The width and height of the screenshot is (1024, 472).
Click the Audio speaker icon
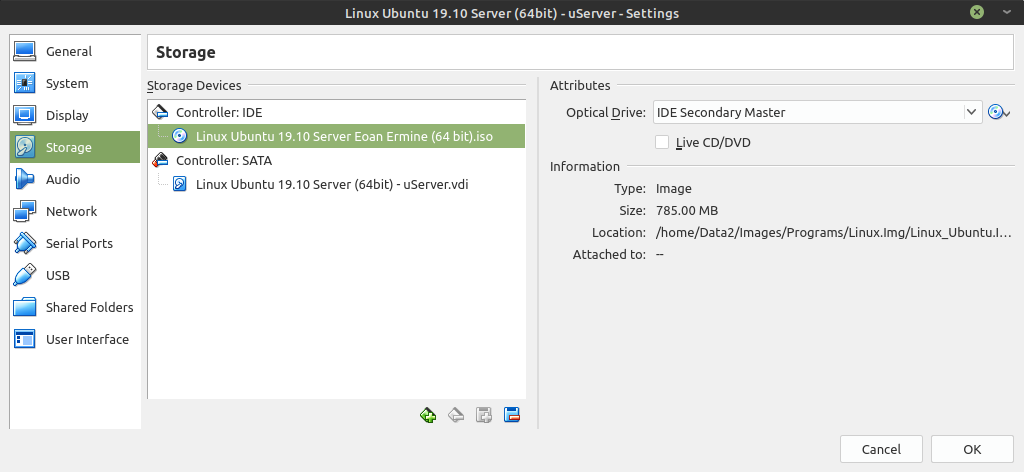(25, 180)
